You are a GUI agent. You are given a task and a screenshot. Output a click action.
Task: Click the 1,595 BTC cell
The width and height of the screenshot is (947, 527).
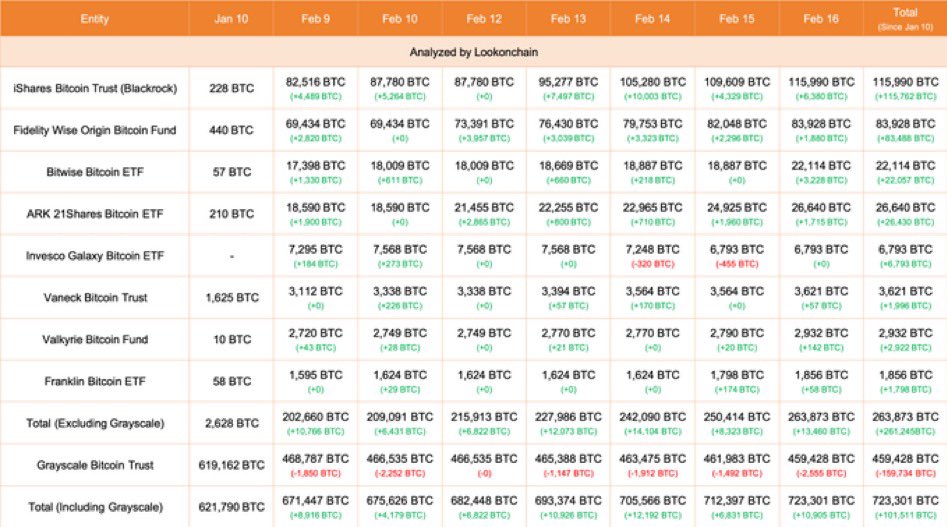[315, 382]
